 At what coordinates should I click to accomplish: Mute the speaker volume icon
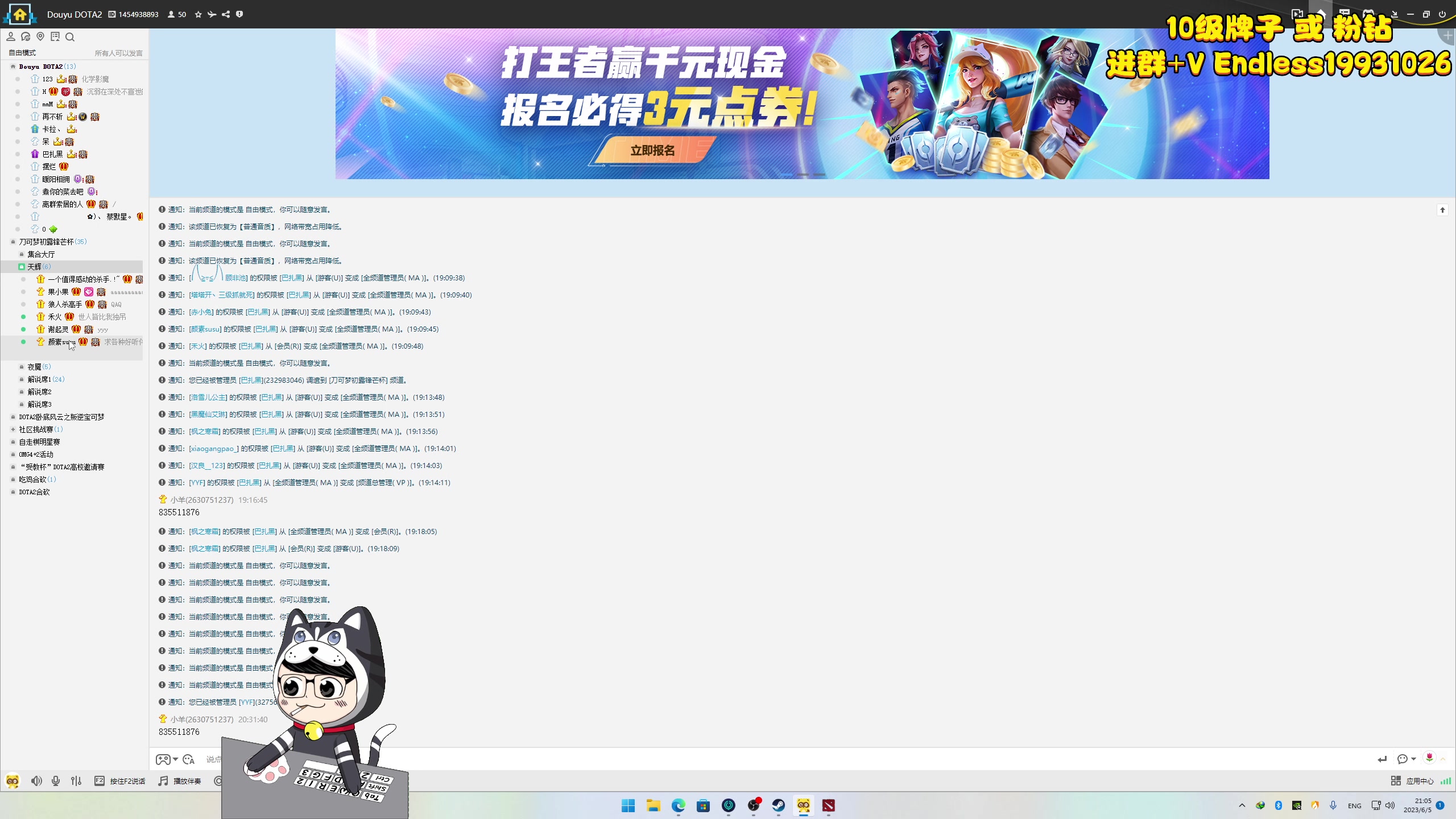(x=36, y=781)
